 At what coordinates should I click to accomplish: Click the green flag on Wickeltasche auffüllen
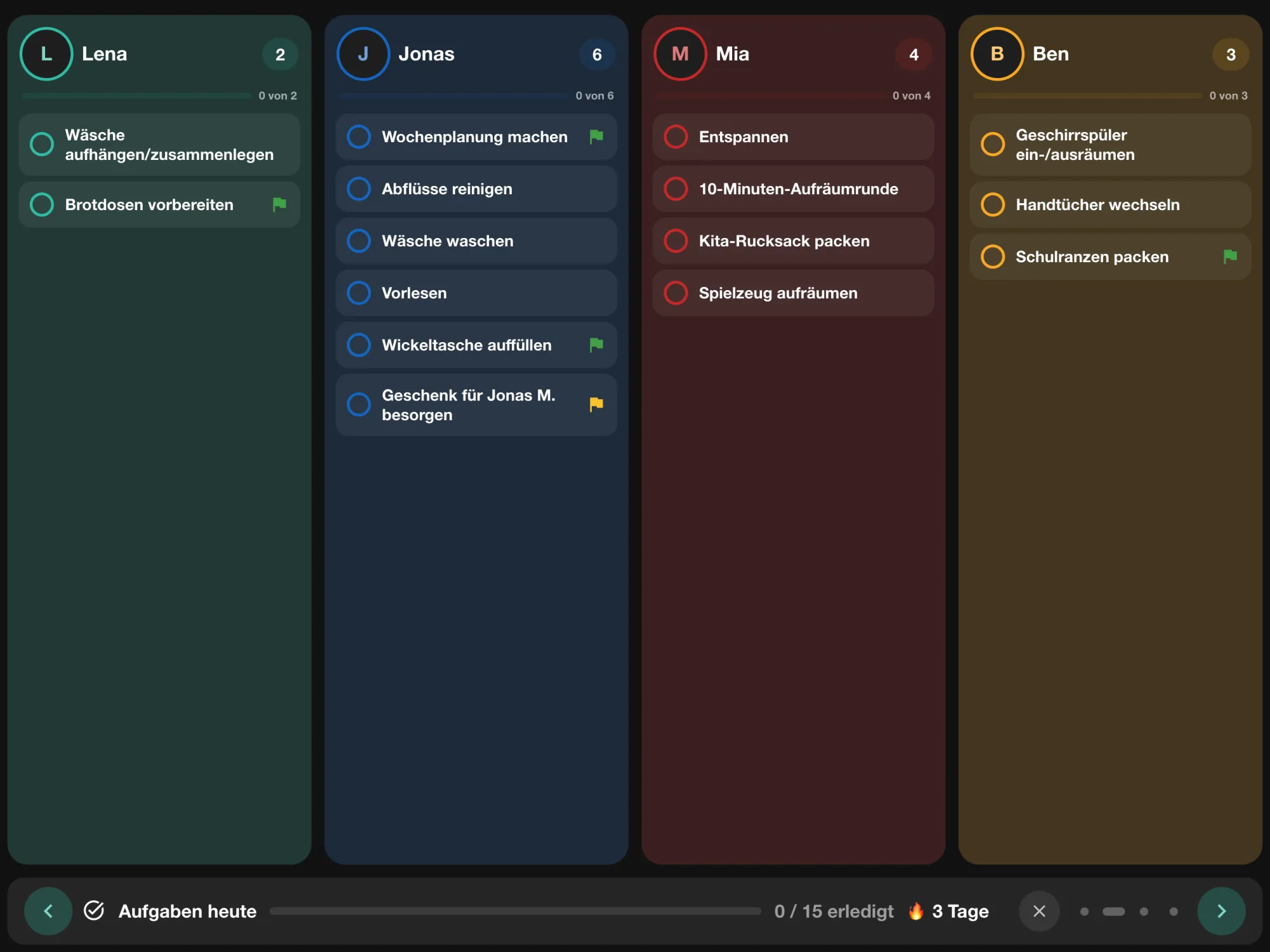pyautogui.click(x=596, y=345)
